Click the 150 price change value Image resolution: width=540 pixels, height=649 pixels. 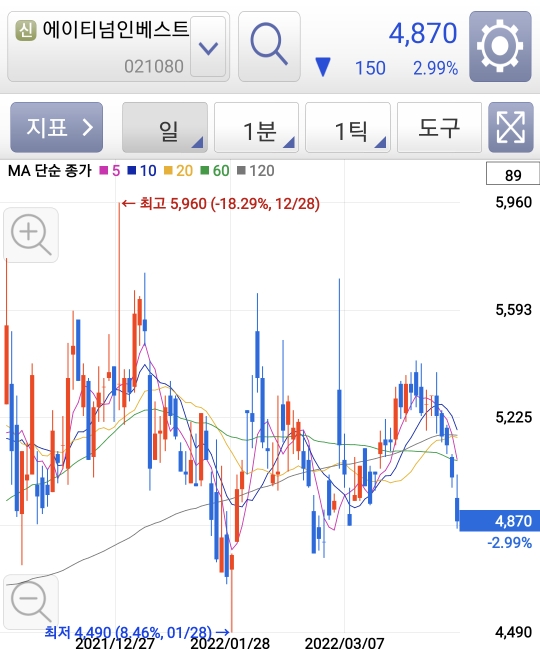[x=370, y=68]
